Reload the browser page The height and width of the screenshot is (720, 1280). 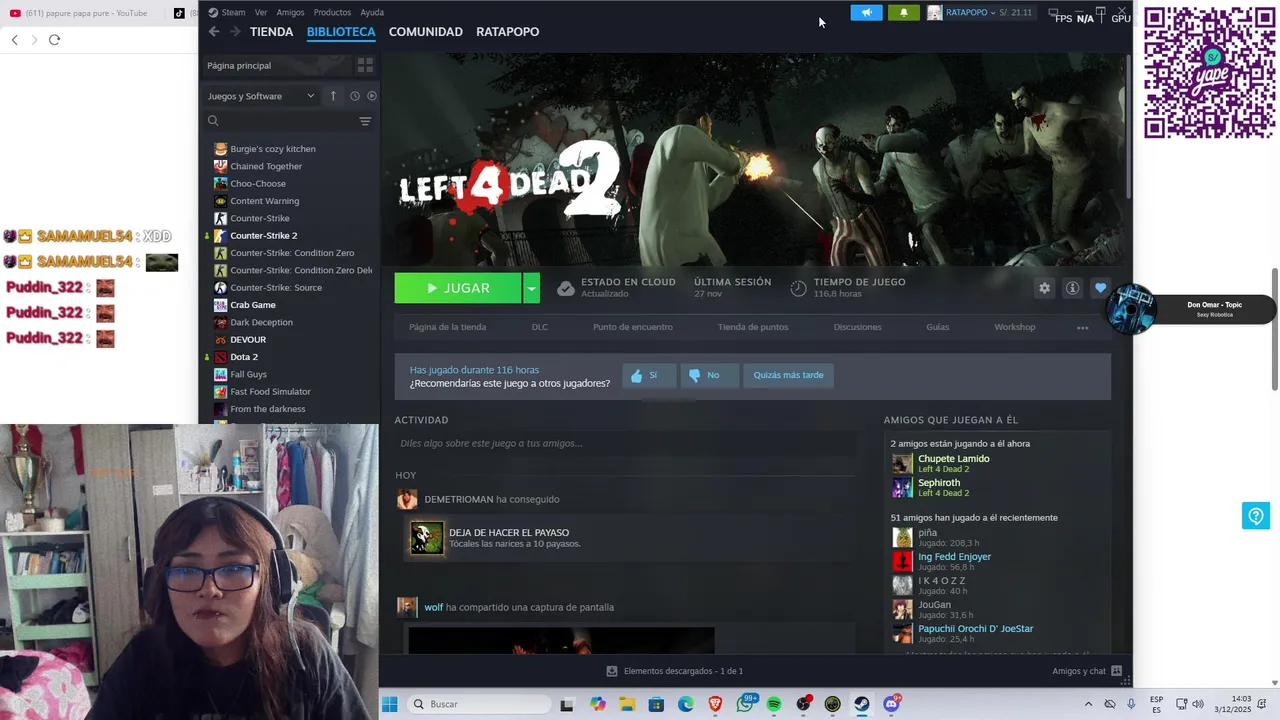tap(54, 40)
